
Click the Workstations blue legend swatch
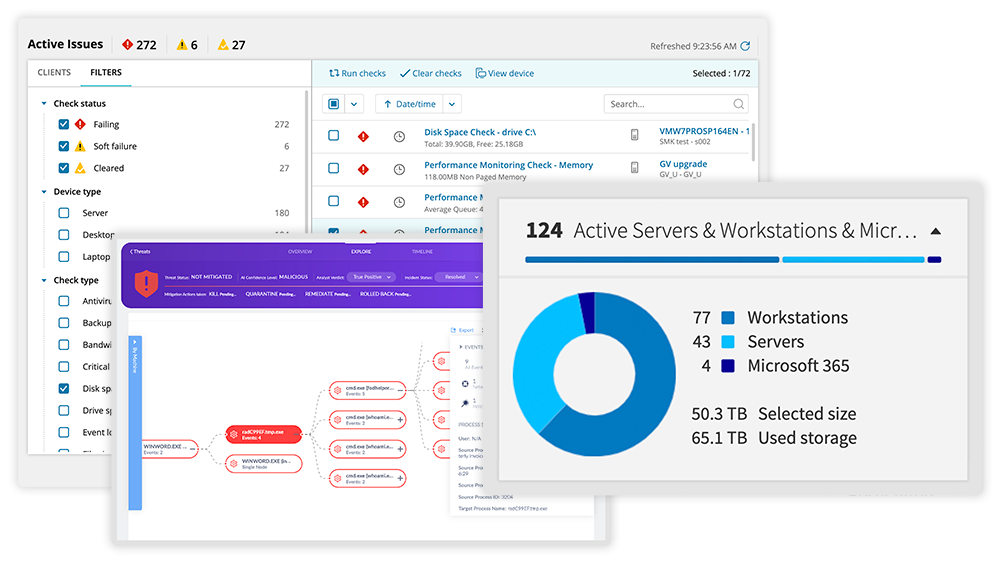[727, 318]
